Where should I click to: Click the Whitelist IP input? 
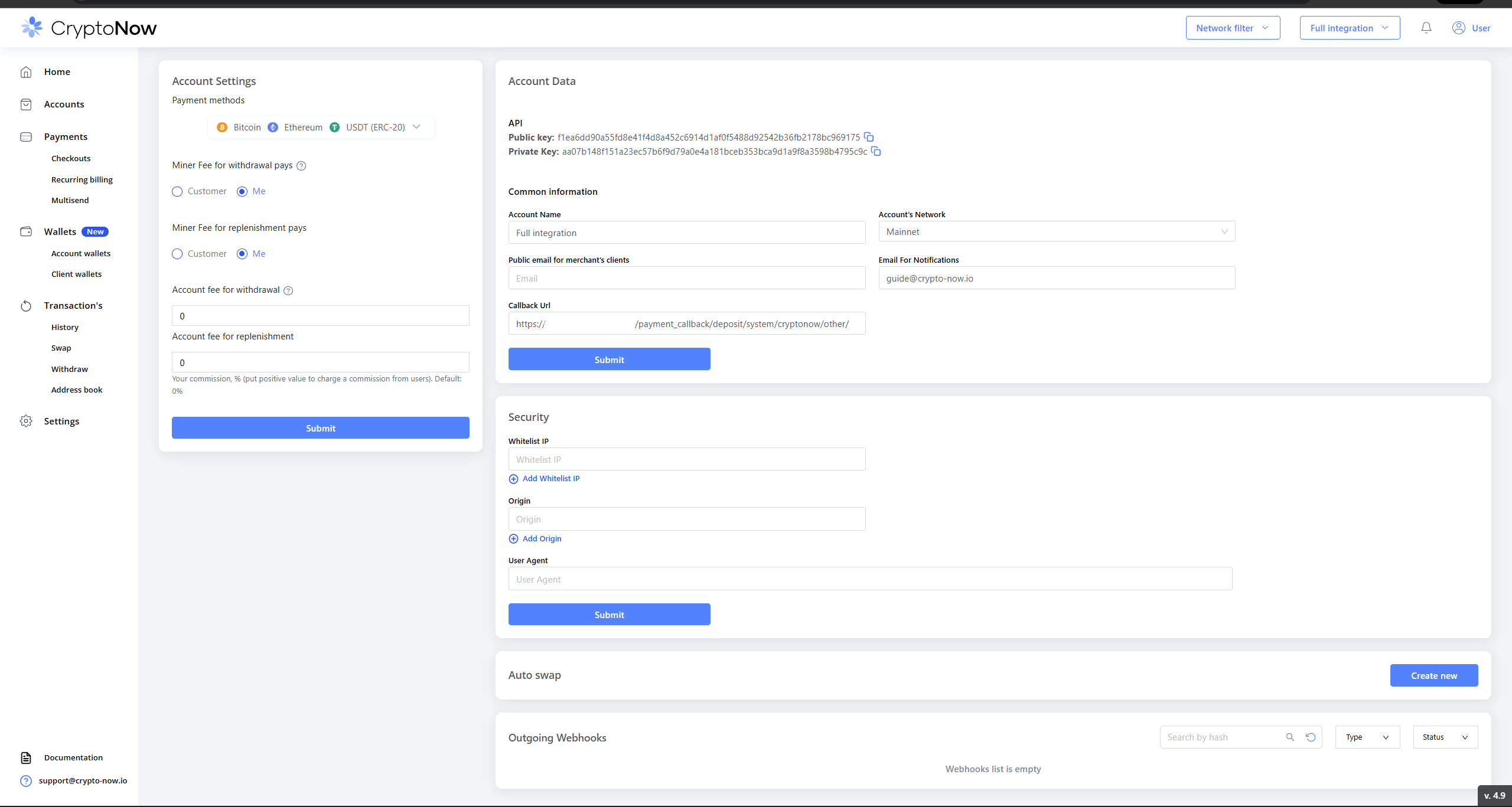click(687, 459)
